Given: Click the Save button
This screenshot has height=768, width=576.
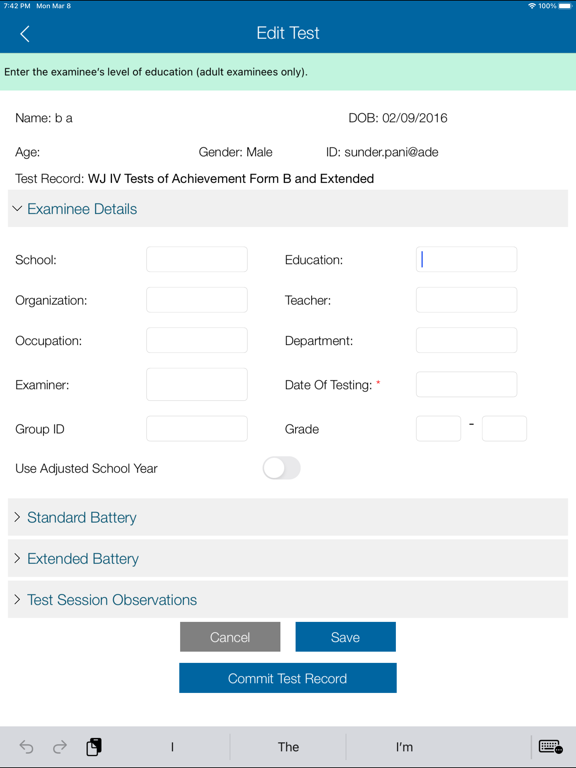Looking at the screenshot, I should (x=345, y=637).
